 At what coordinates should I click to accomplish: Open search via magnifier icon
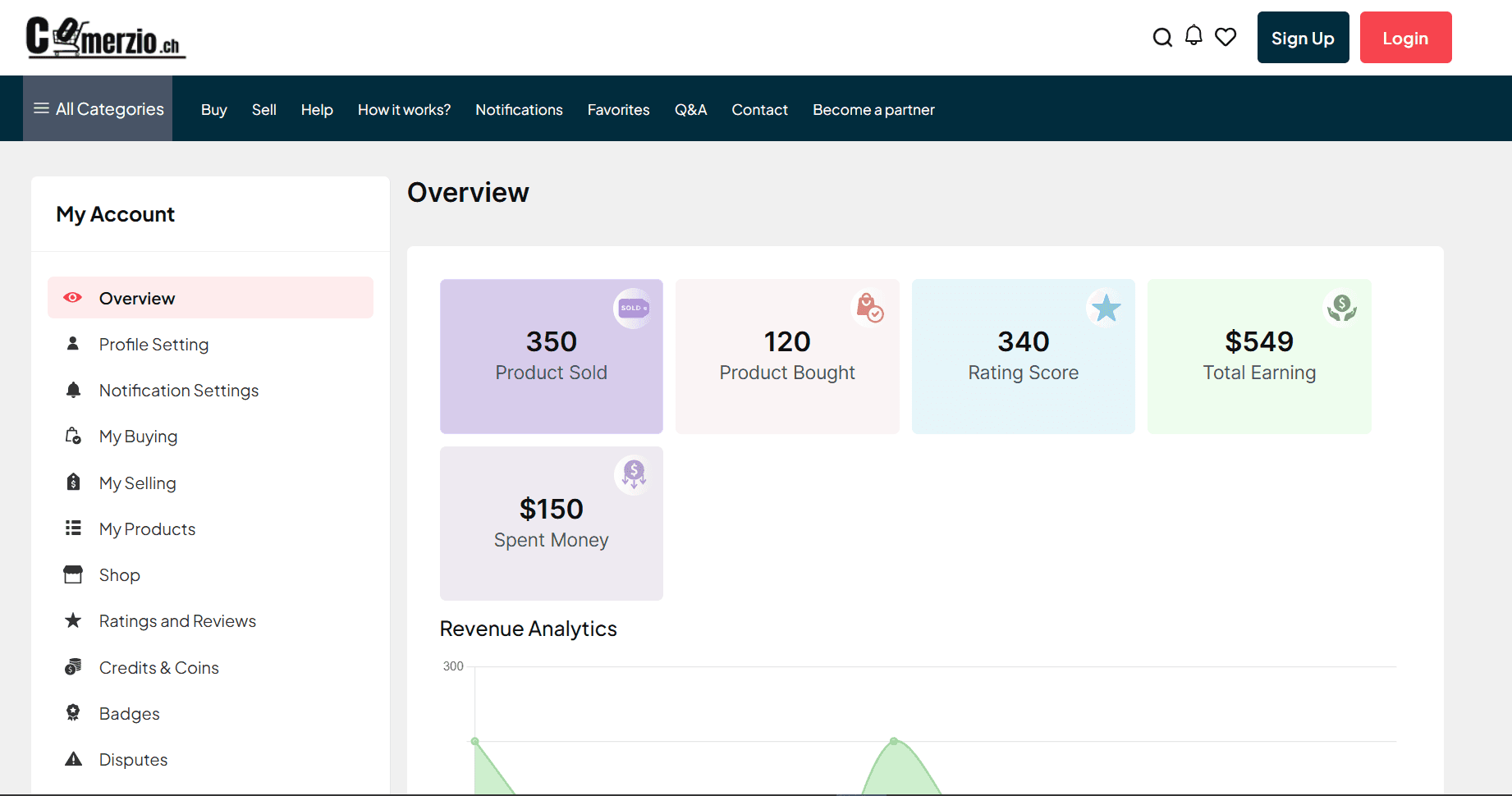tap(1162, 38)
